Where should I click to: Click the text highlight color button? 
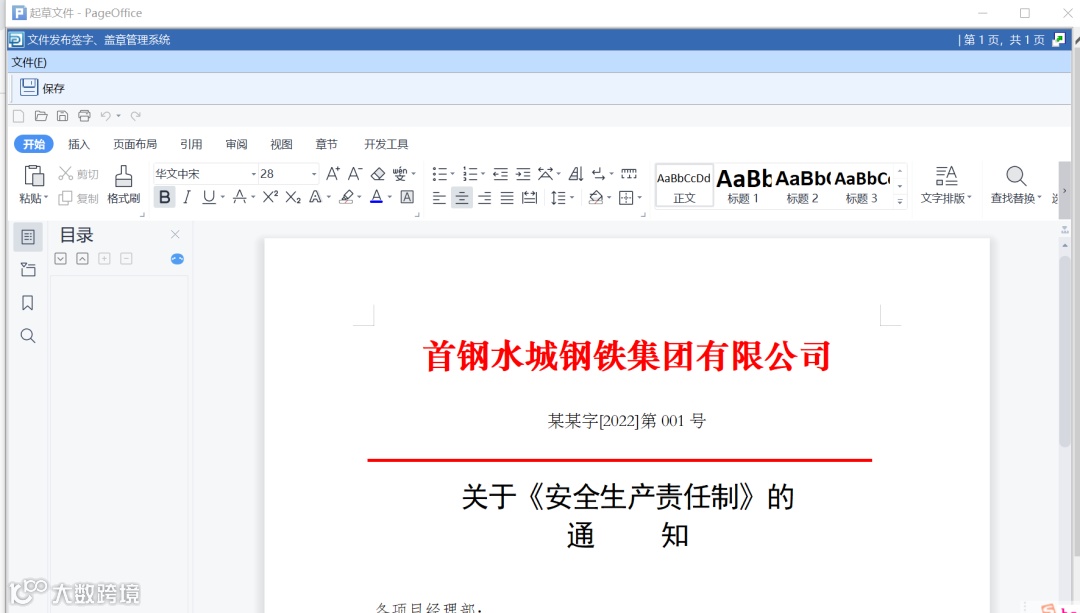346,198
